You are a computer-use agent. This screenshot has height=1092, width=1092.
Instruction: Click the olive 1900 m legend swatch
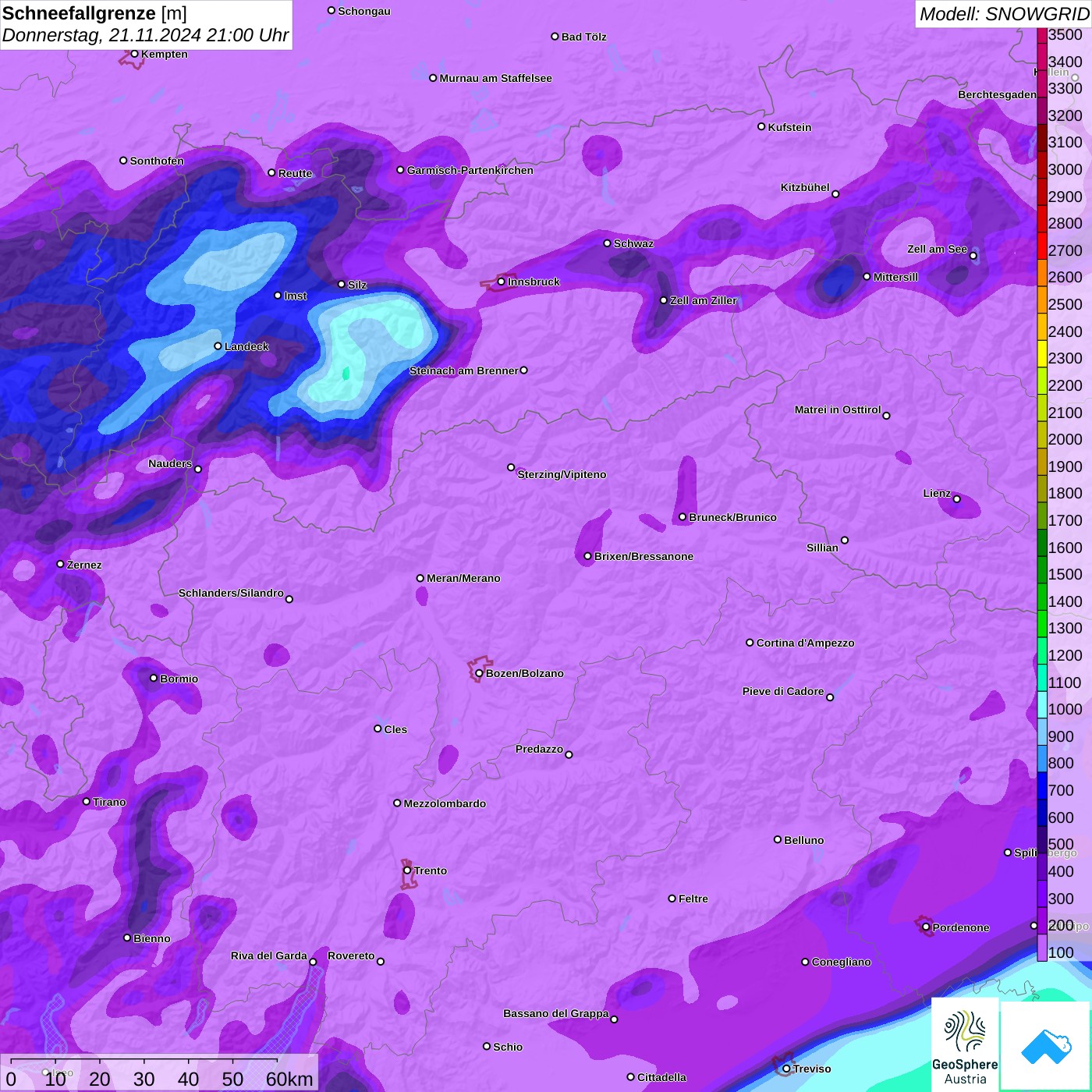click(1042, 462)
